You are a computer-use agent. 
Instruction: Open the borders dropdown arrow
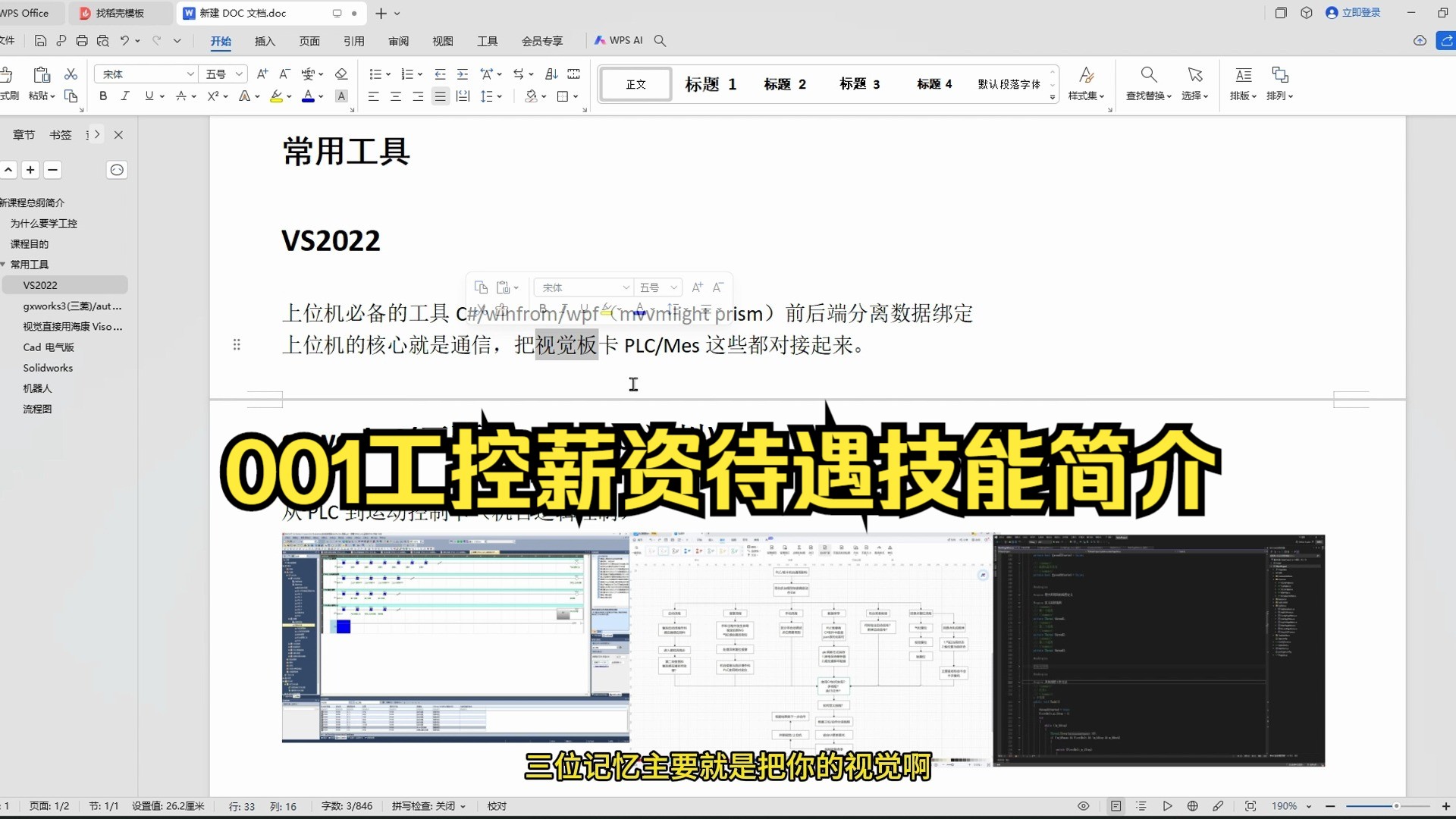tap(576, 96)
